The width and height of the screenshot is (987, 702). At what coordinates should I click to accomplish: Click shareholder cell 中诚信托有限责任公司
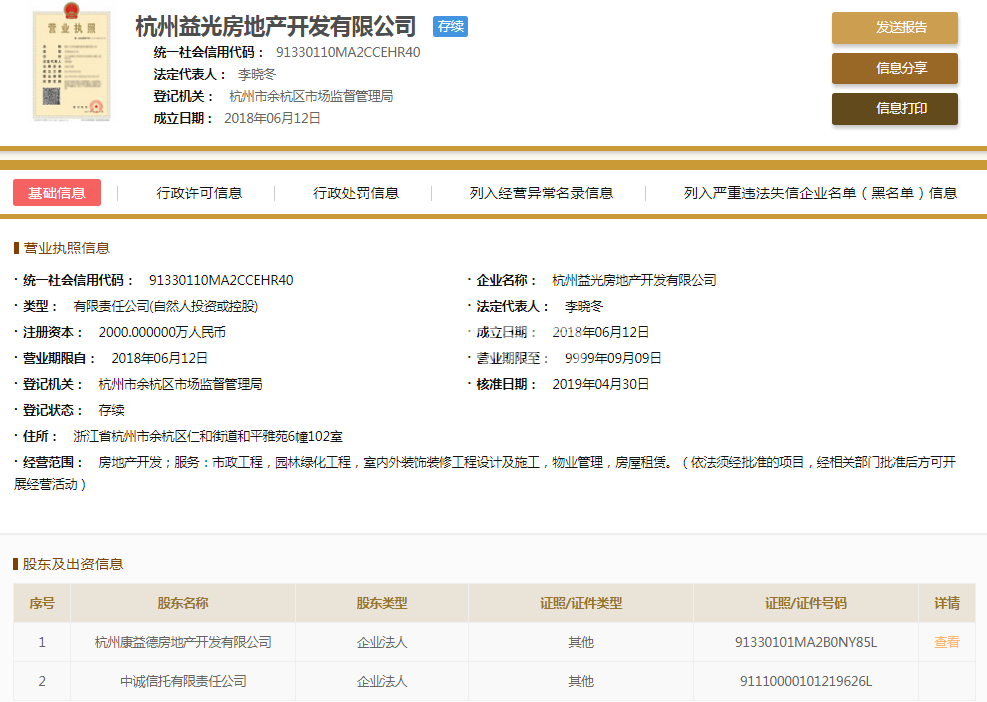point(183,681)
